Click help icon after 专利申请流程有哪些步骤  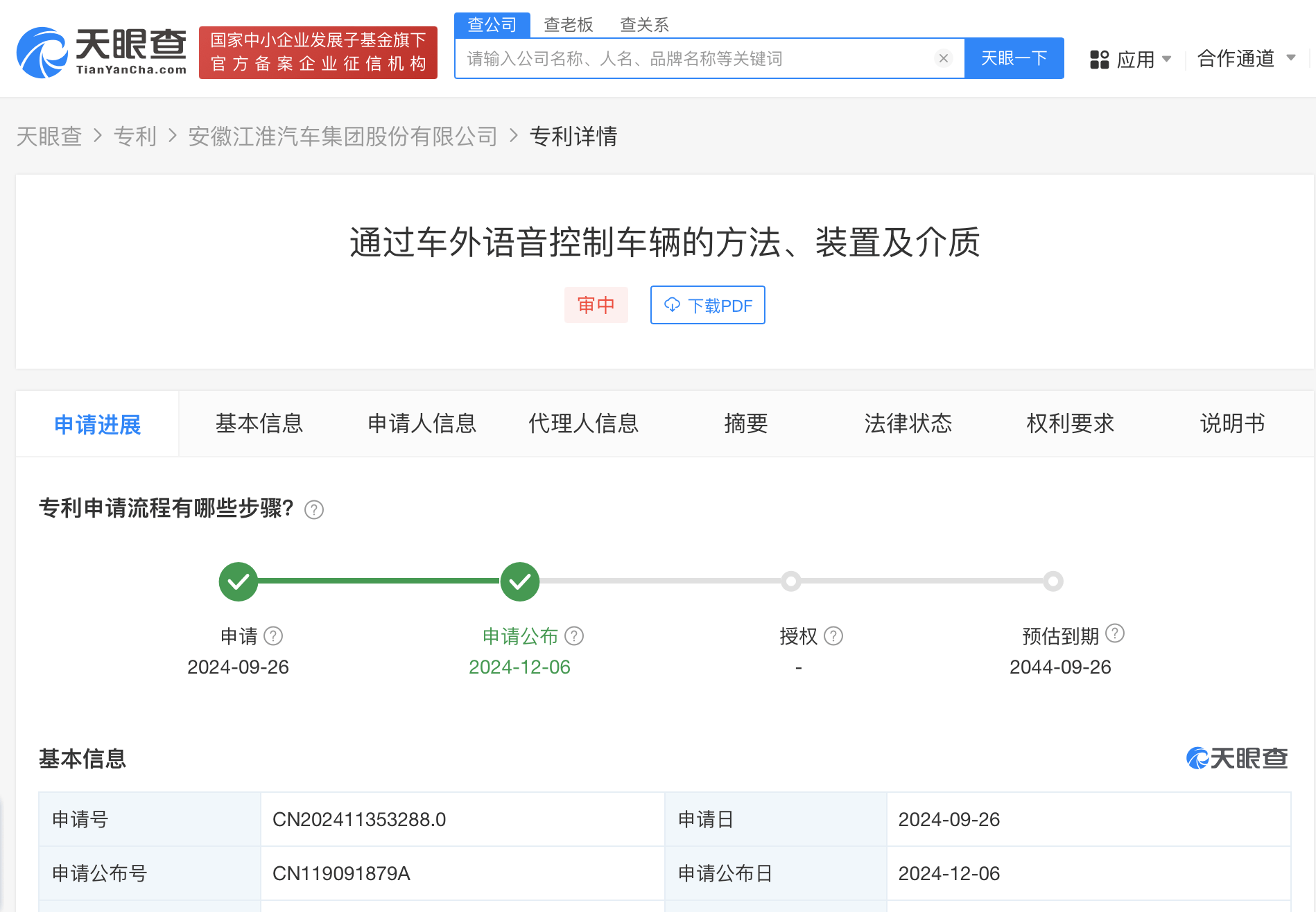click(x=314, y=510)
